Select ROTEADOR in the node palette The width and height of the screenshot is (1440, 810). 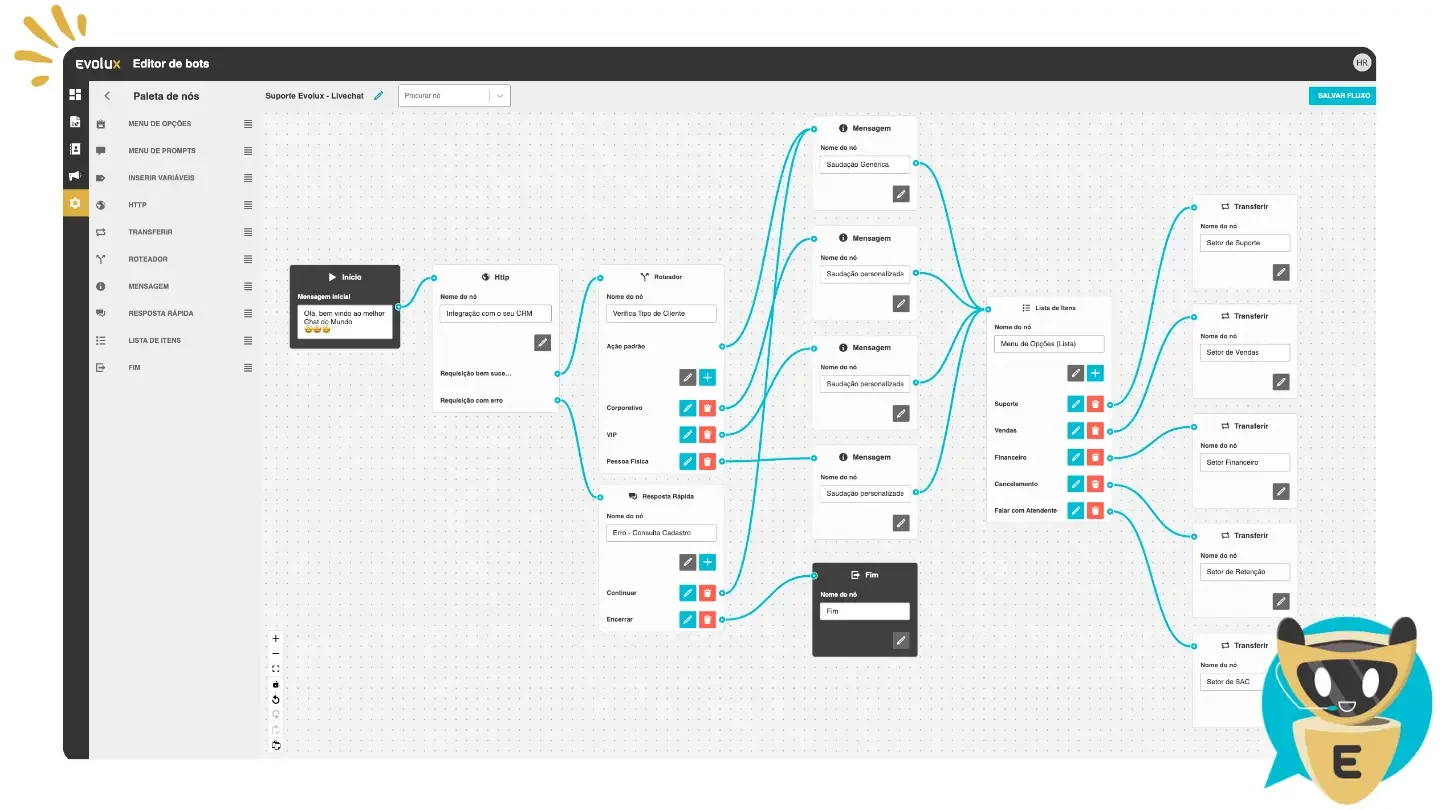click(148, 259)
